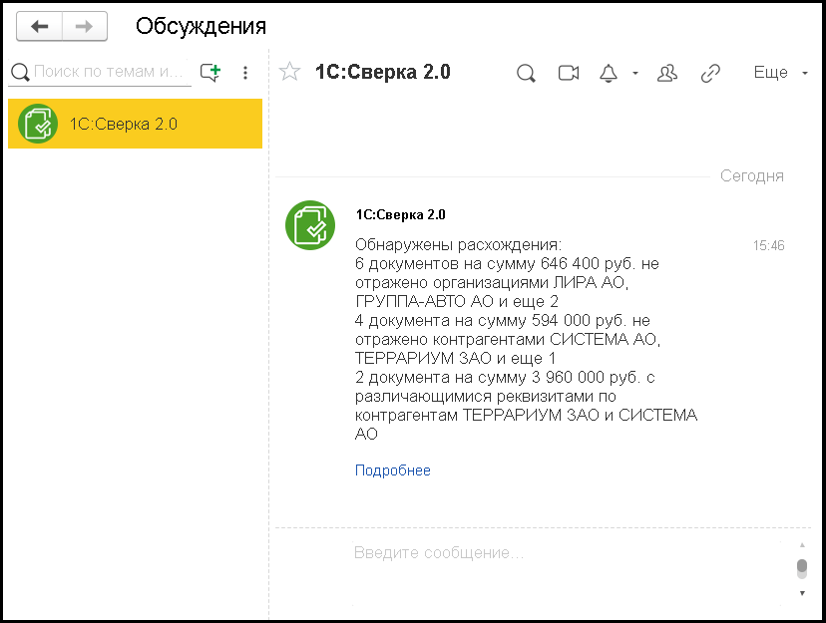Open notification settings with the bell icon
826x623 pixels.
[x=608, y=73]
